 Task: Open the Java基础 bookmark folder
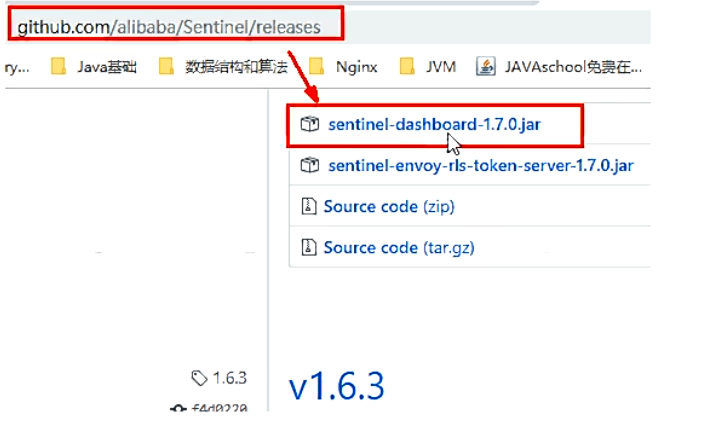point(93,66)
